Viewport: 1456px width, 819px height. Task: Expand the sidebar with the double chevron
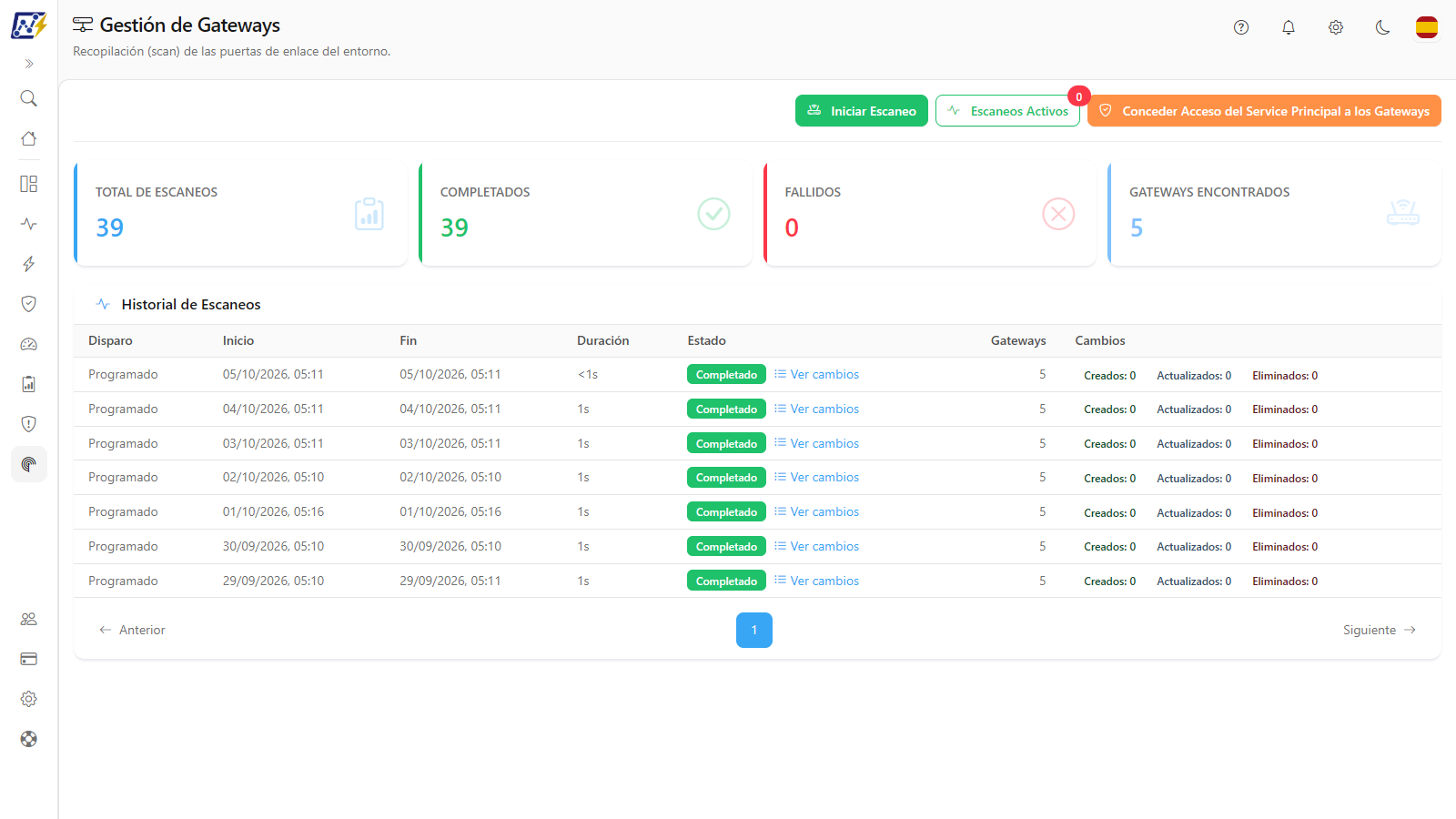(29, 64)
